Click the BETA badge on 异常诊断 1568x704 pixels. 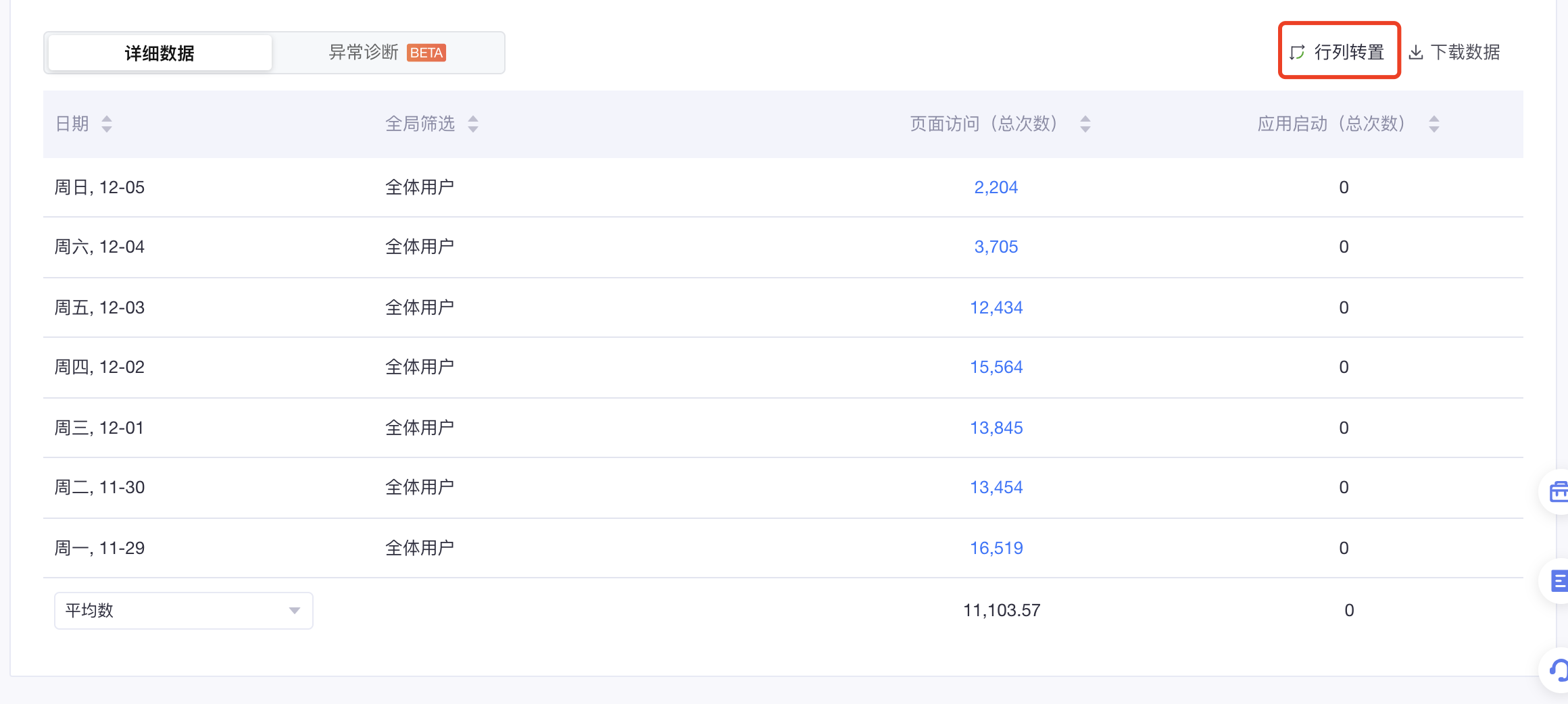click(426, 53)
